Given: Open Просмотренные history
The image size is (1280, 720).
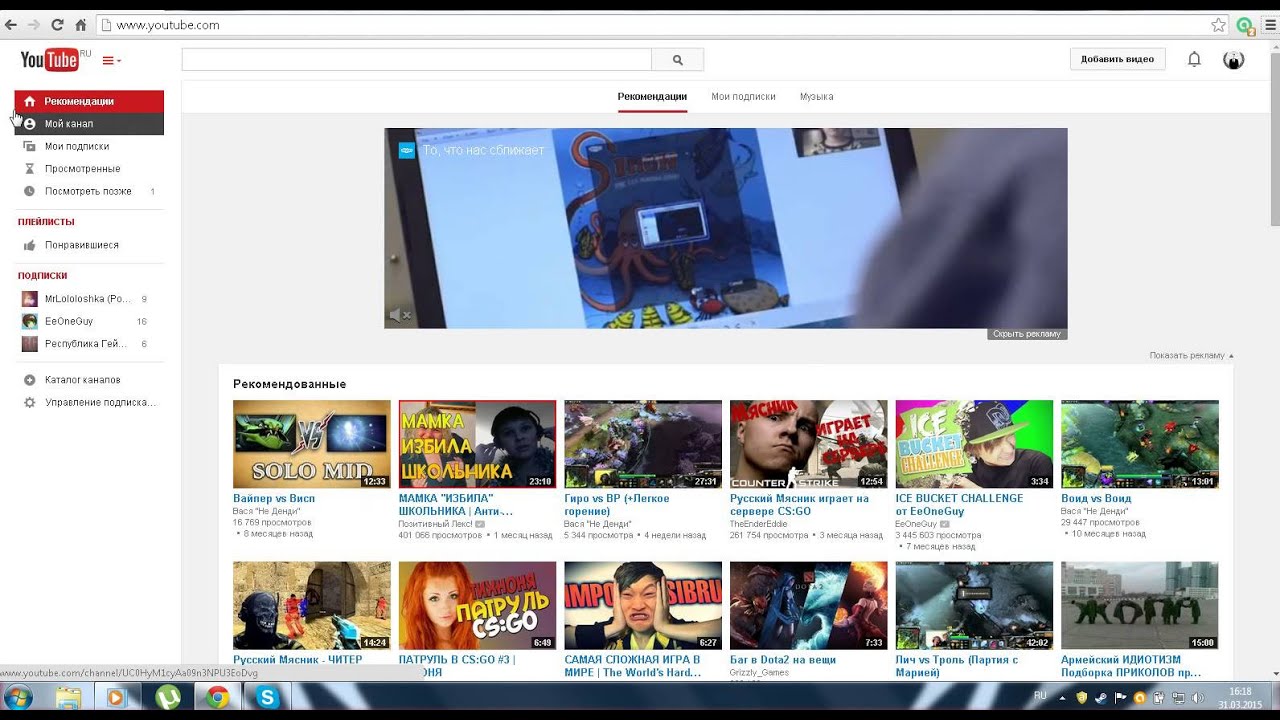Looking at the screenshot, I should 82,169.
